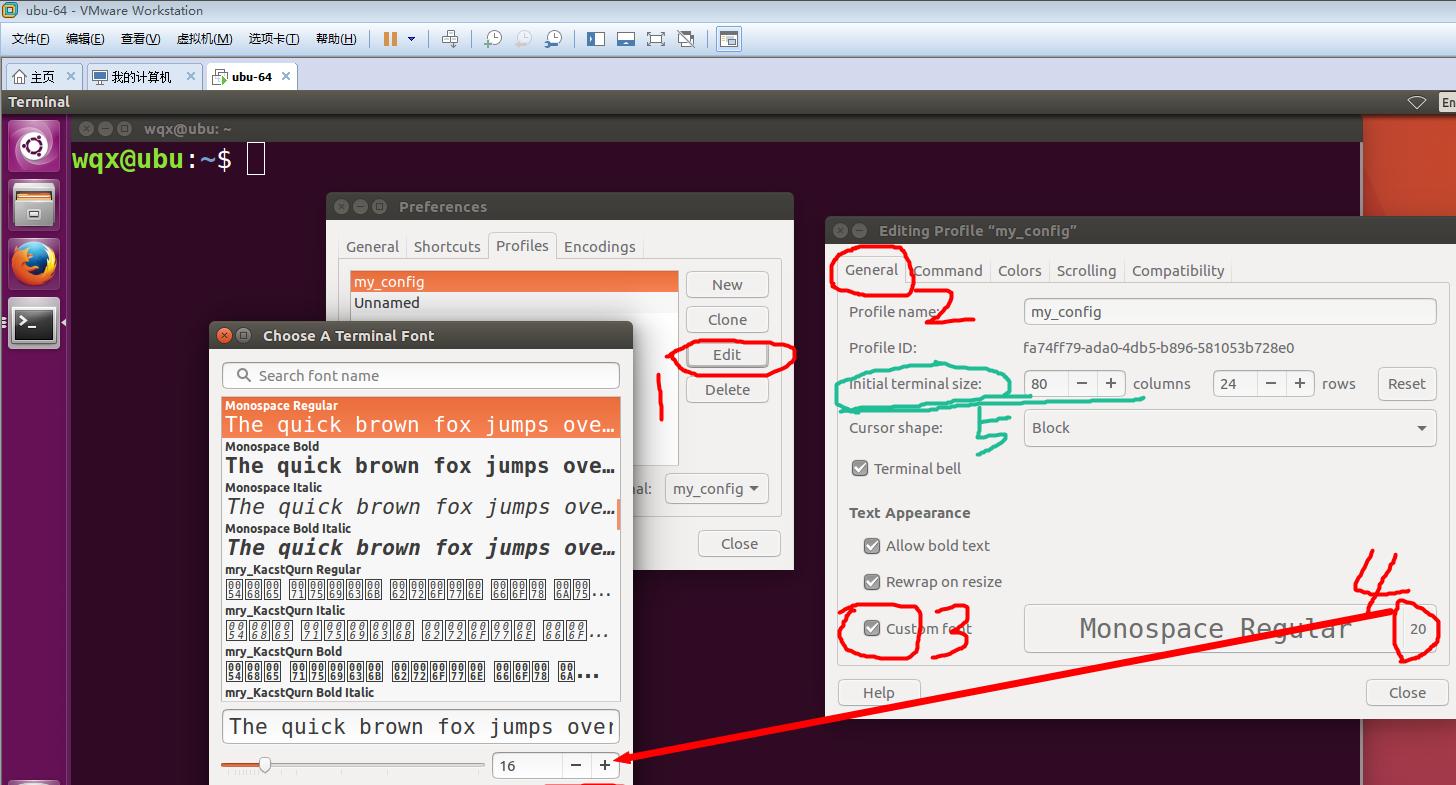This screenshot has width=1456, height=785.
Task: Switch to the Shortcuts tab in Preferences
Action: (x=447, y=247)
